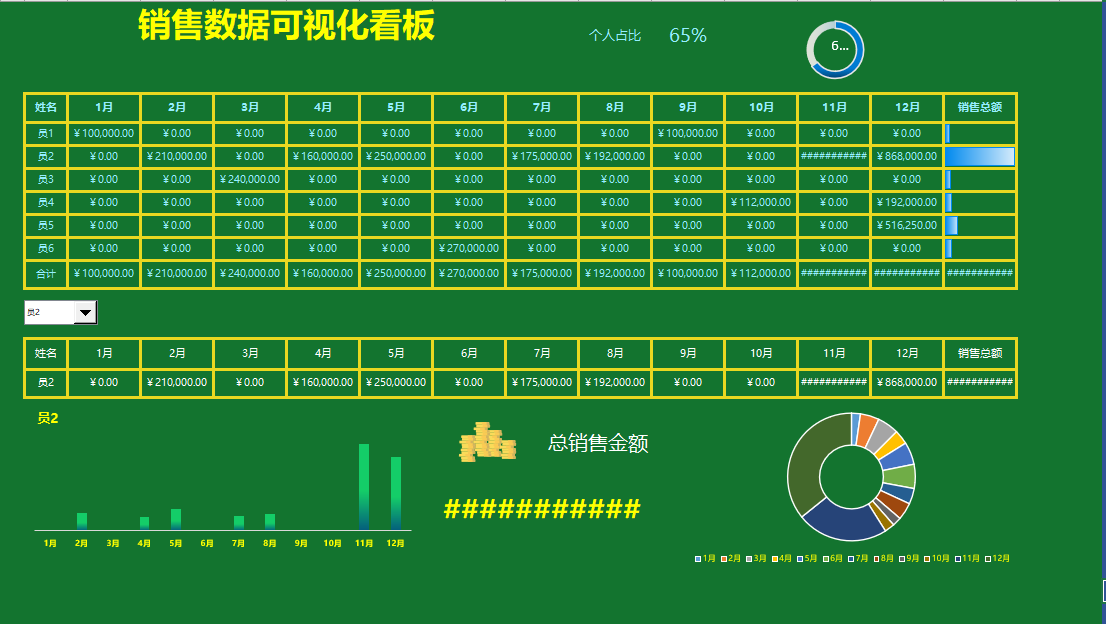Viewport: 1106px width, 624px height.
Task: Select the ¥250,000.00 cell in the detail table
Action: click(x=396, y=382)
